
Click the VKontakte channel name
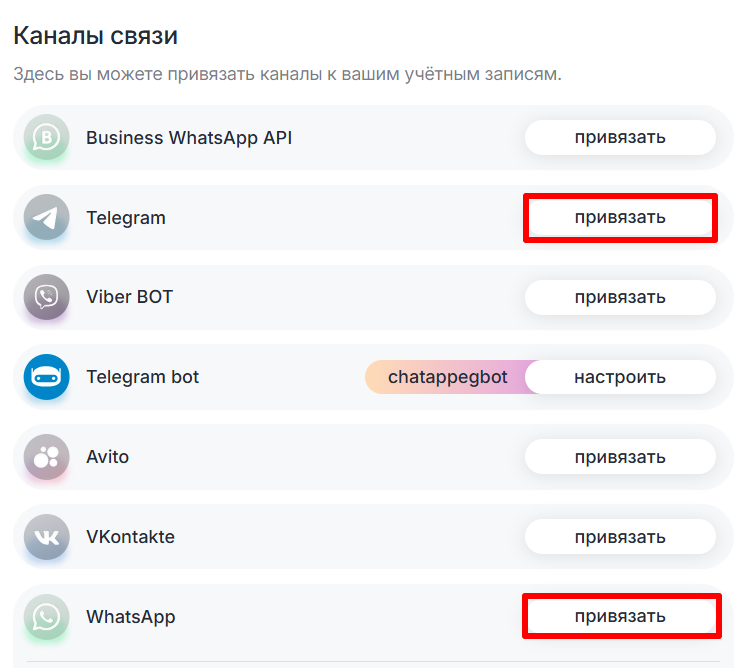[130, 537]
